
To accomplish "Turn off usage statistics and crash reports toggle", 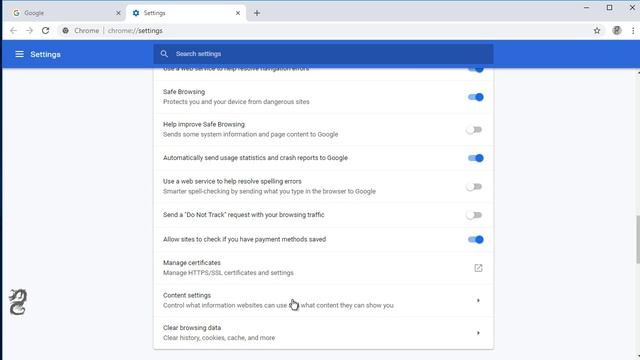I will coord(475,158).
